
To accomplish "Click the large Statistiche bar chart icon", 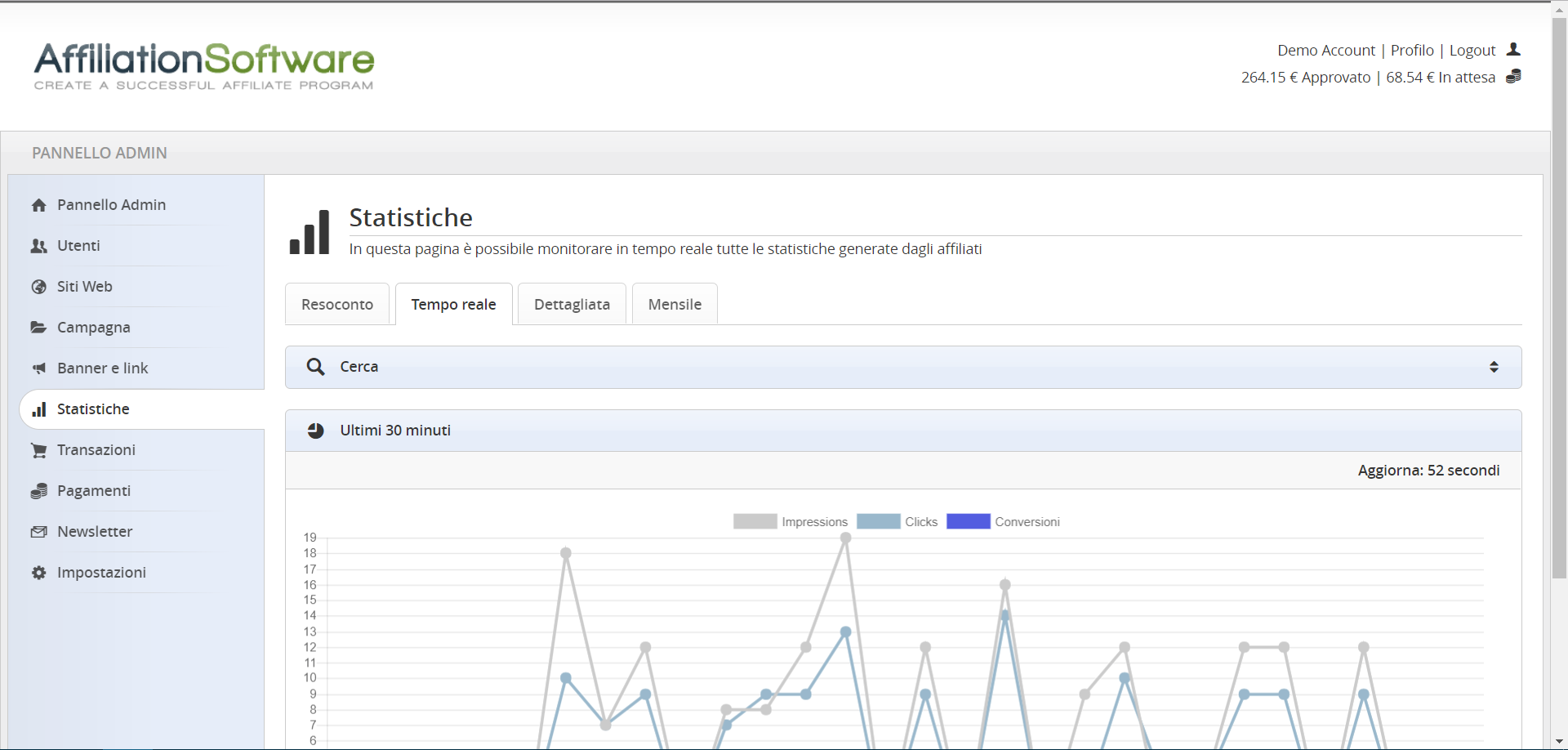I will (x=310, y=232).
